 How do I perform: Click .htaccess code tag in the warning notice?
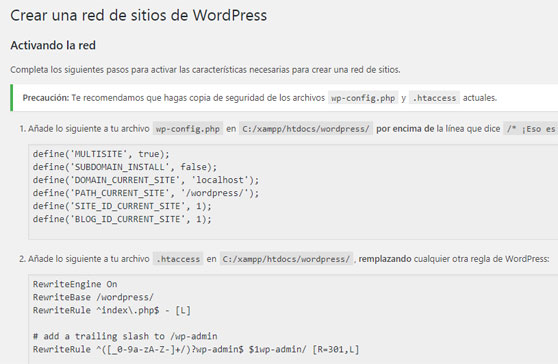pyautogui.click(x=434, y=98)
